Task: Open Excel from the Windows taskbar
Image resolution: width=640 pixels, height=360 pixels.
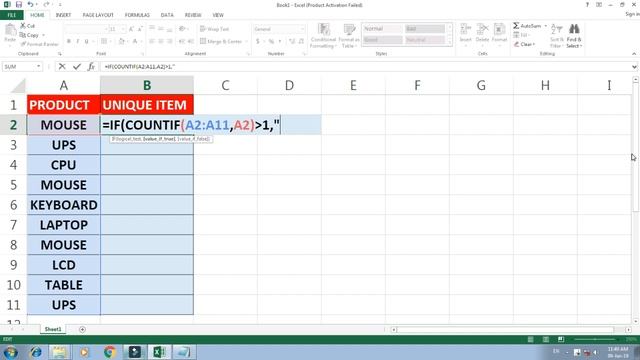Action: click(159, 352)
